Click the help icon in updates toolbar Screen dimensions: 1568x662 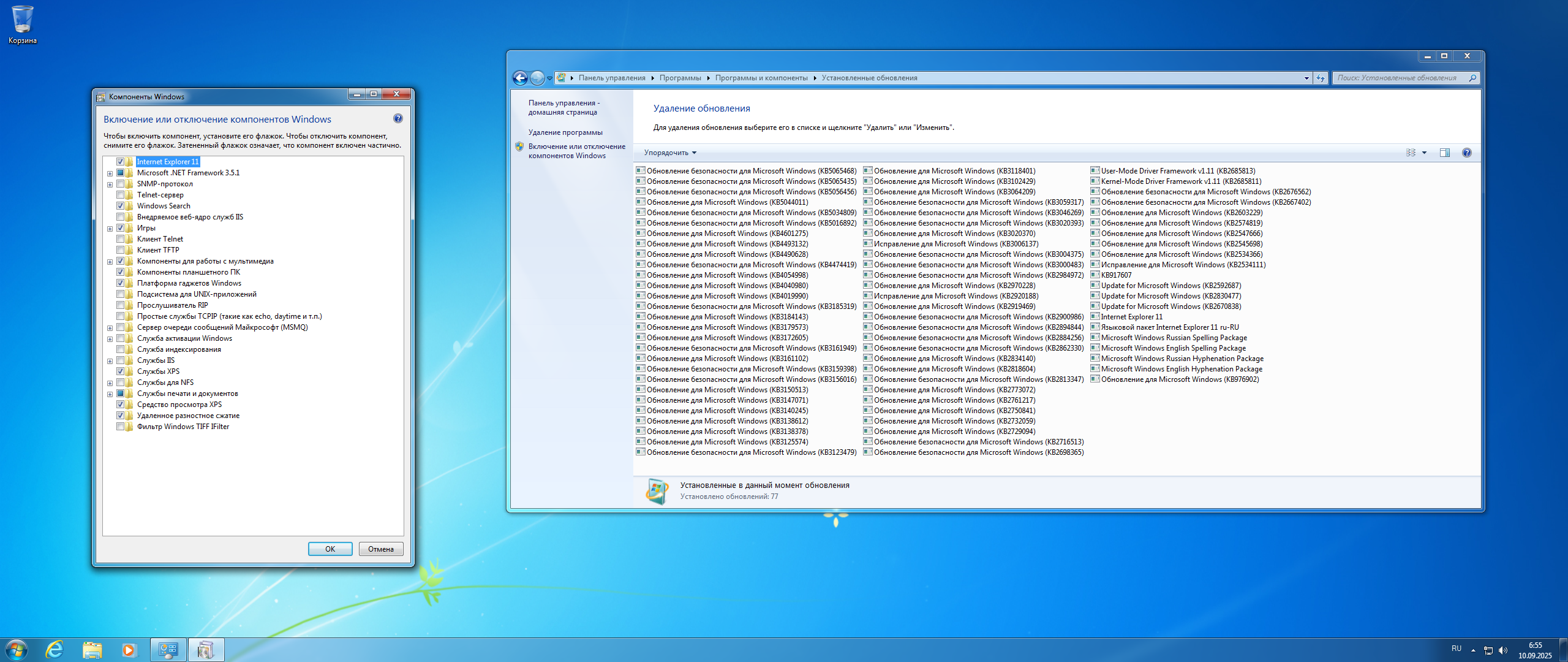1467,153
